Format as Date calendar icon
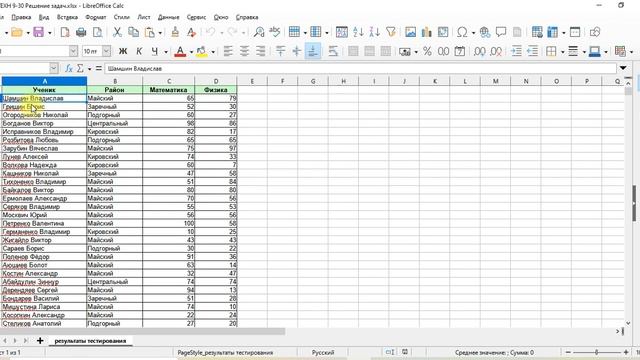Image resolution: width=640 pixels, height=360 pixels. pos(460,51)
